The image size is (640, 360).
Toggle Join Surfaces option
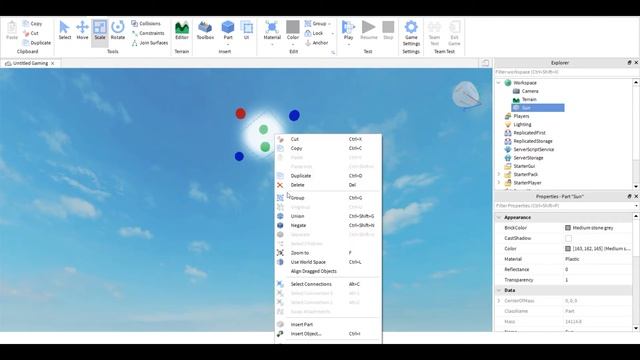[x=149, y=42]
